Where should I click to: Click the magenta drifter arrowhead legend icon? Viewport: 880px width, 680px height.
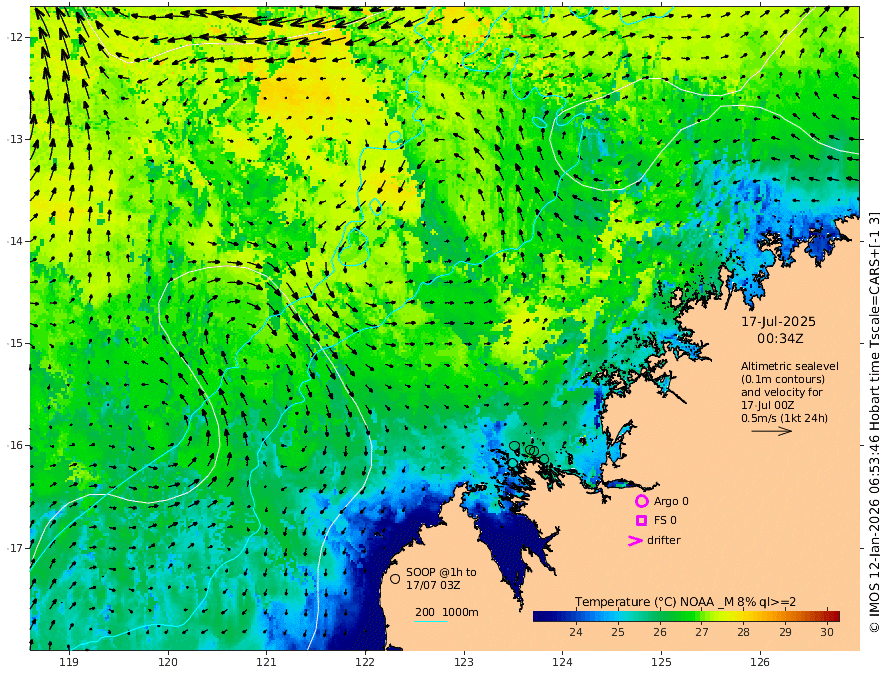(635, 540)
